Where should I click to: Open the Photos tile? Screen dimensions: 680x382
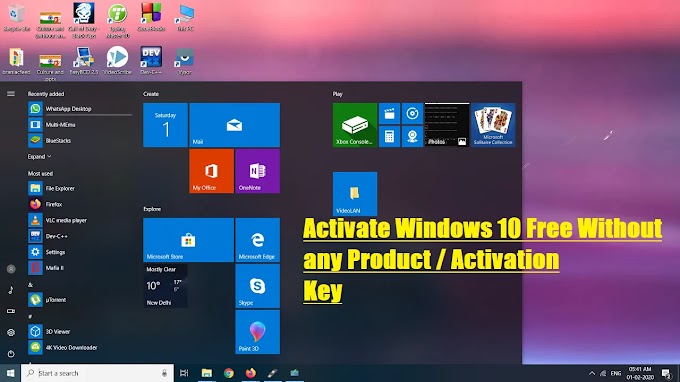447,125
